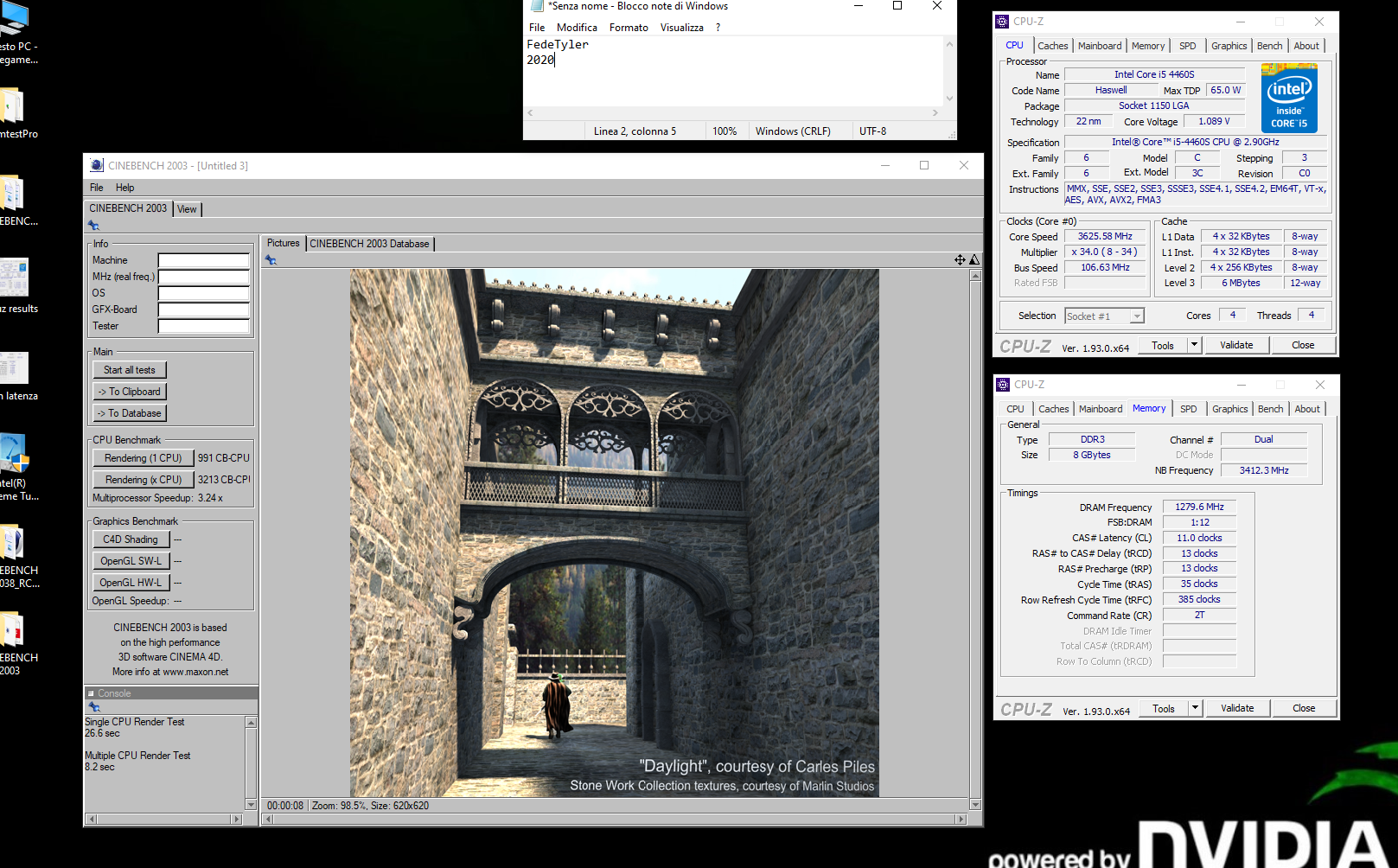Click the picture panel vertical scrollbar

[x=975, y=539]
